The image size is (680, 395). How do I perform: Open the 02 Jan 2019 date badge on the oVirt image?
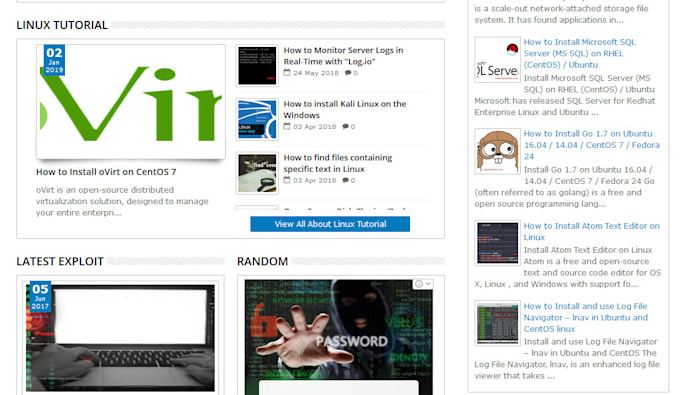pos(54,60)
